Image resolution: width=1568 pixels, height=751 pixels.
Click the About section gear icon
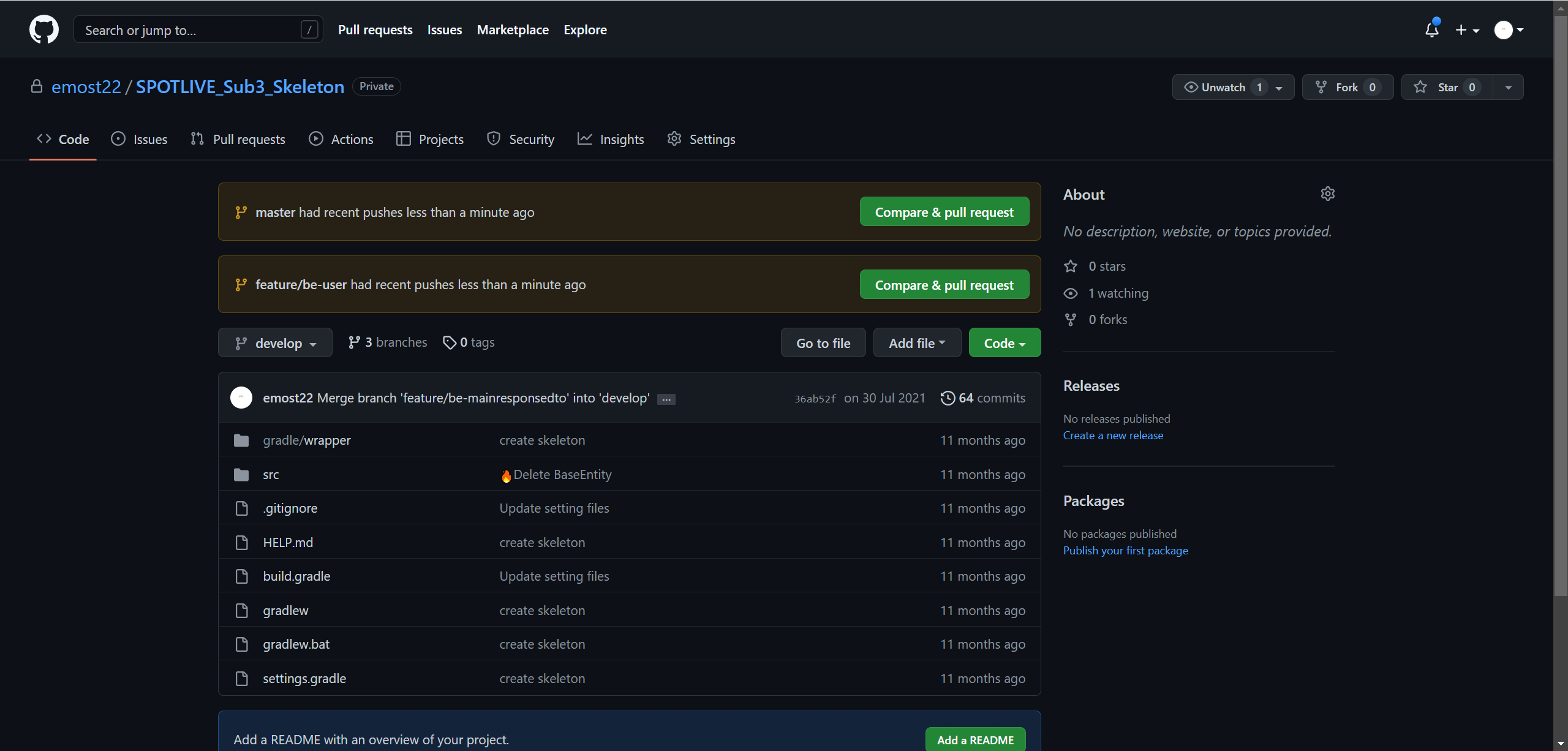click(x=1327, y=194)
